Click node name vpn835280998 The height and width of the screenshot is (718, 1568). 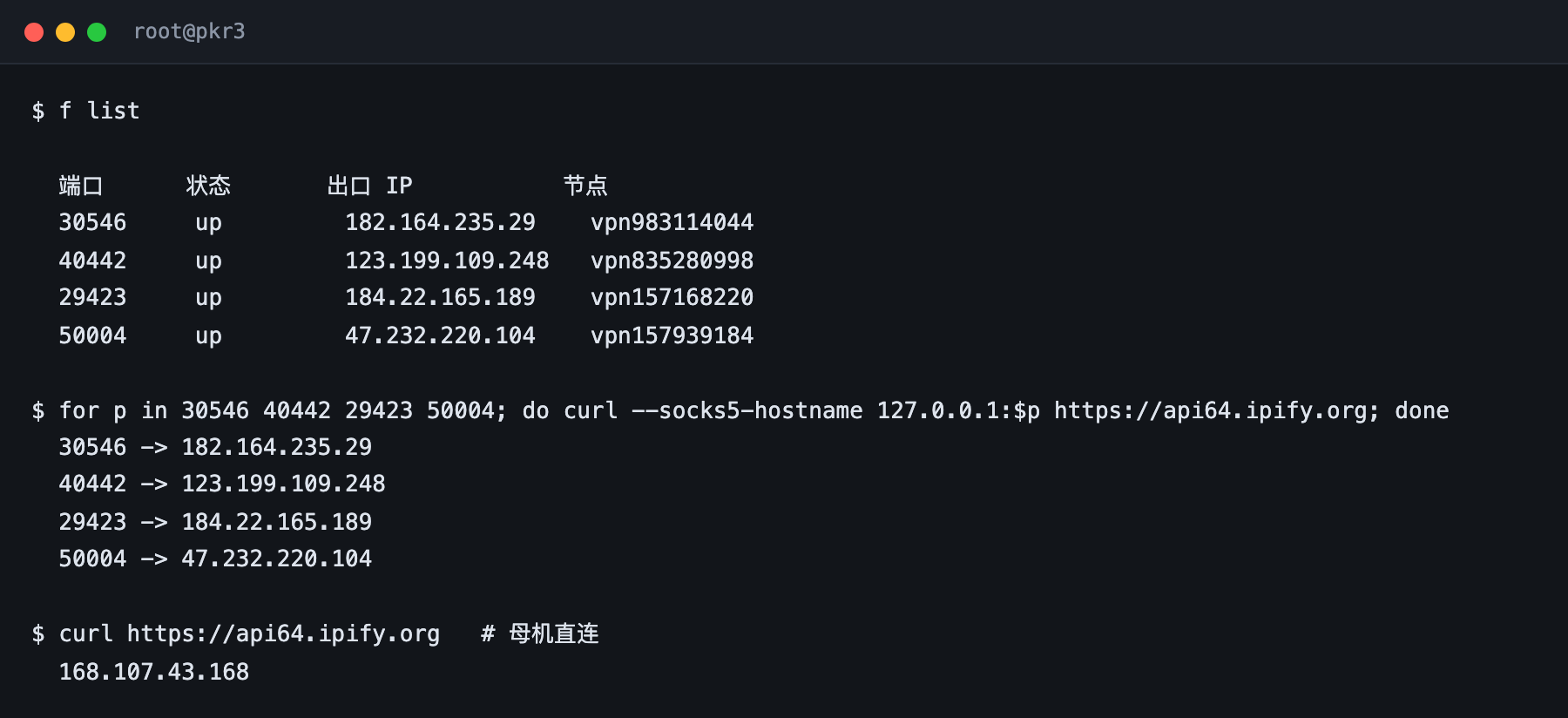click(x=672, y=261)
